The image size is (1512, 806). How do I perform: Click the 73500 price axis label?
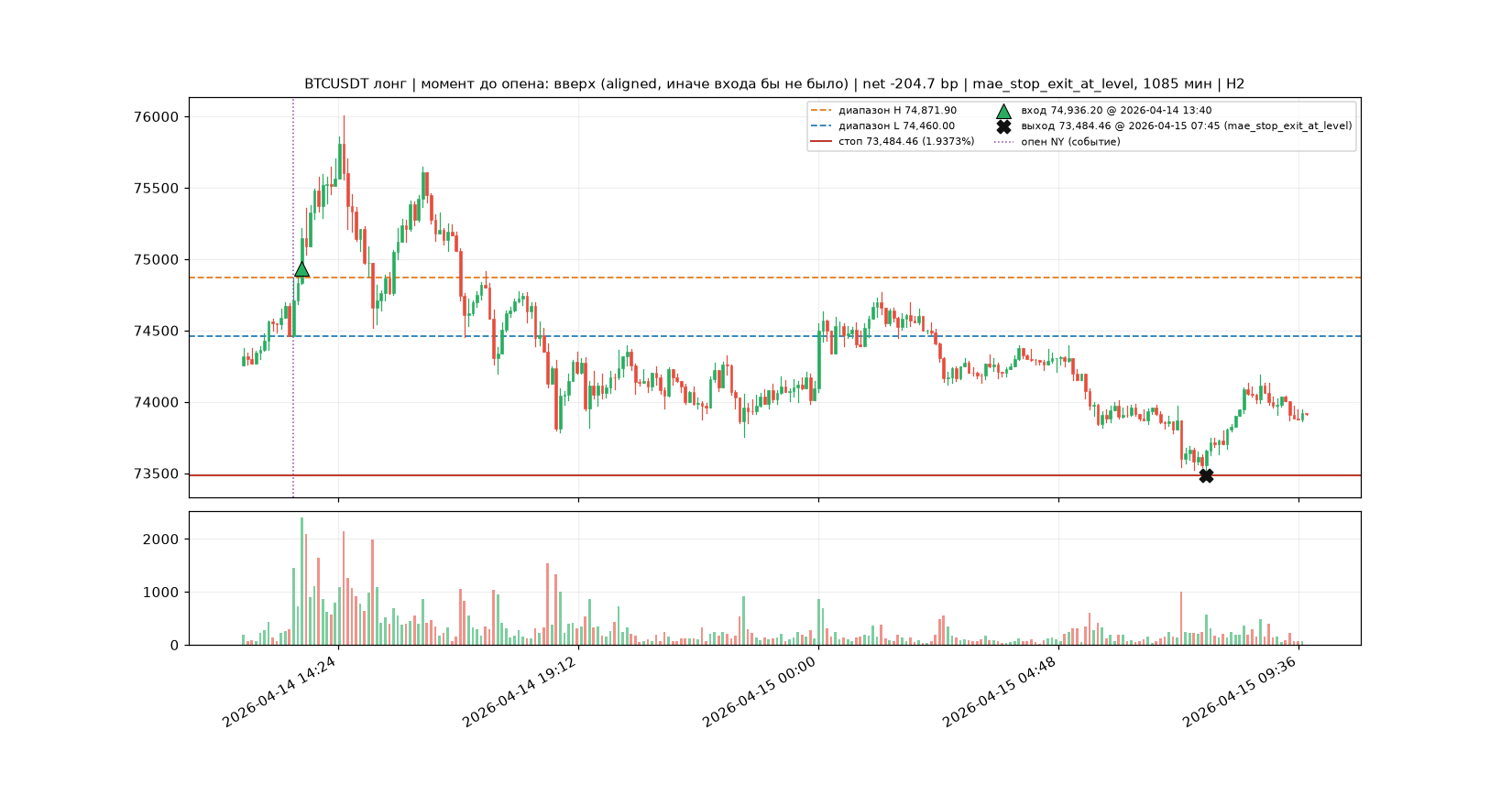pos(156,474)
